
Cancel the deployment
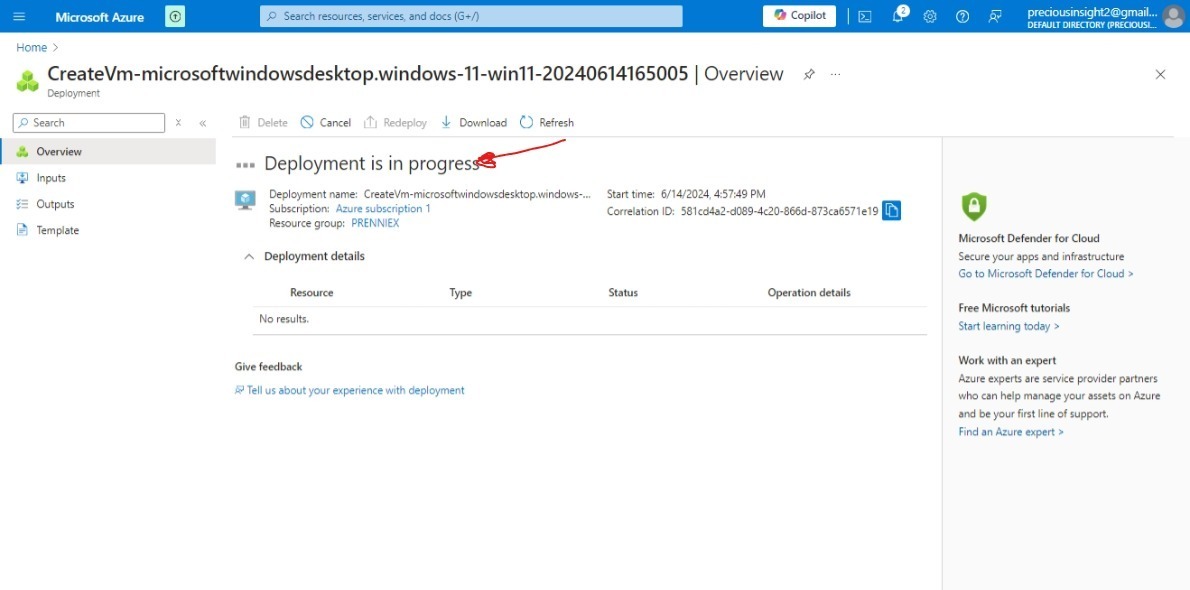click(x=326, y=122)
